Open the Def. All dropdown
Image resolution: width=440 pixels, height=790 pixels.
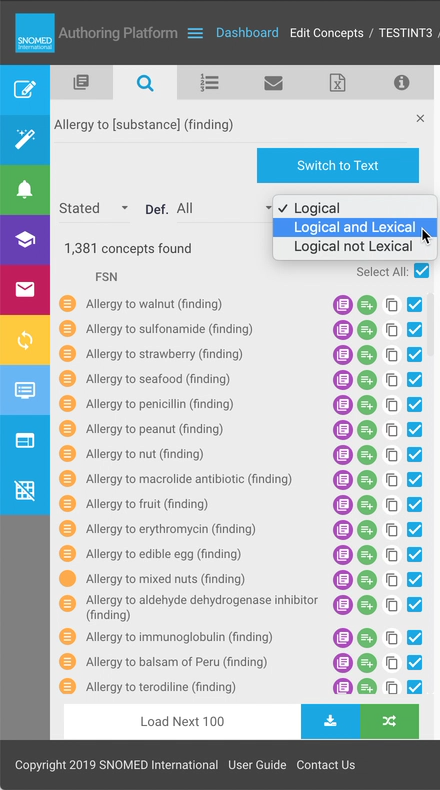click(224, 208)
